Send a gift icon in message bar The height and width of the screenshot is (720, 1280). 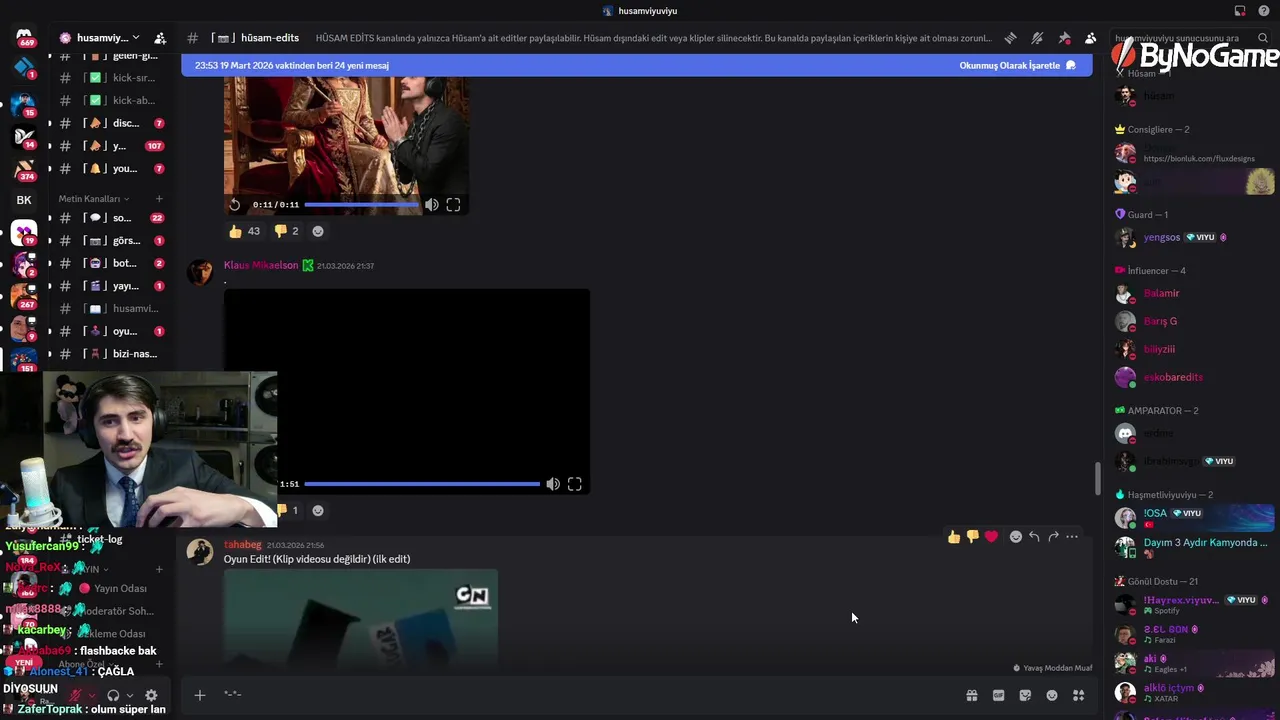(971, 695)
